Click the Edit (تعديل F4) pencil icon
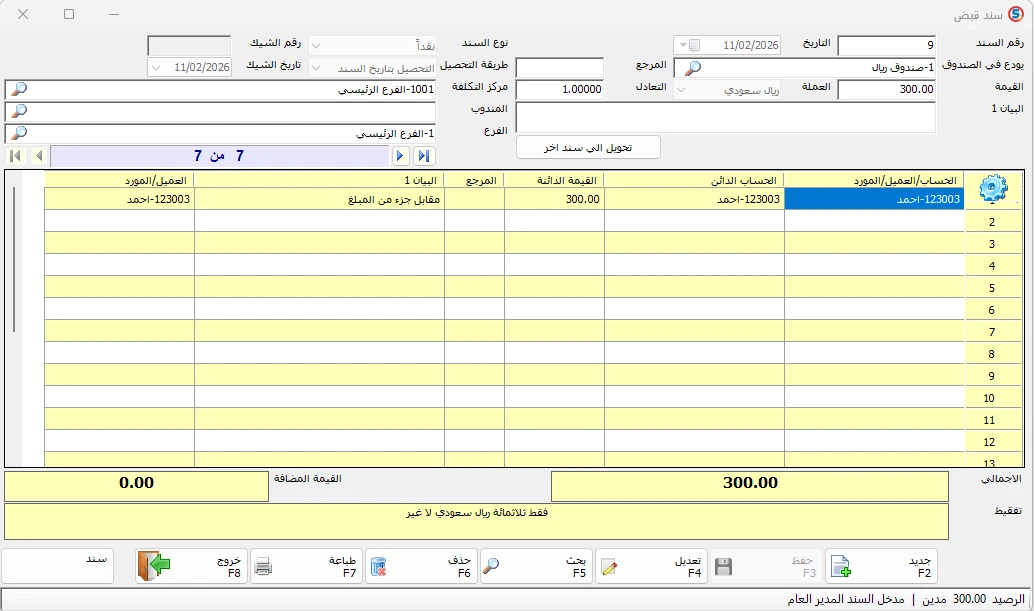This screenshot has width=1034, height=611. 609,567
